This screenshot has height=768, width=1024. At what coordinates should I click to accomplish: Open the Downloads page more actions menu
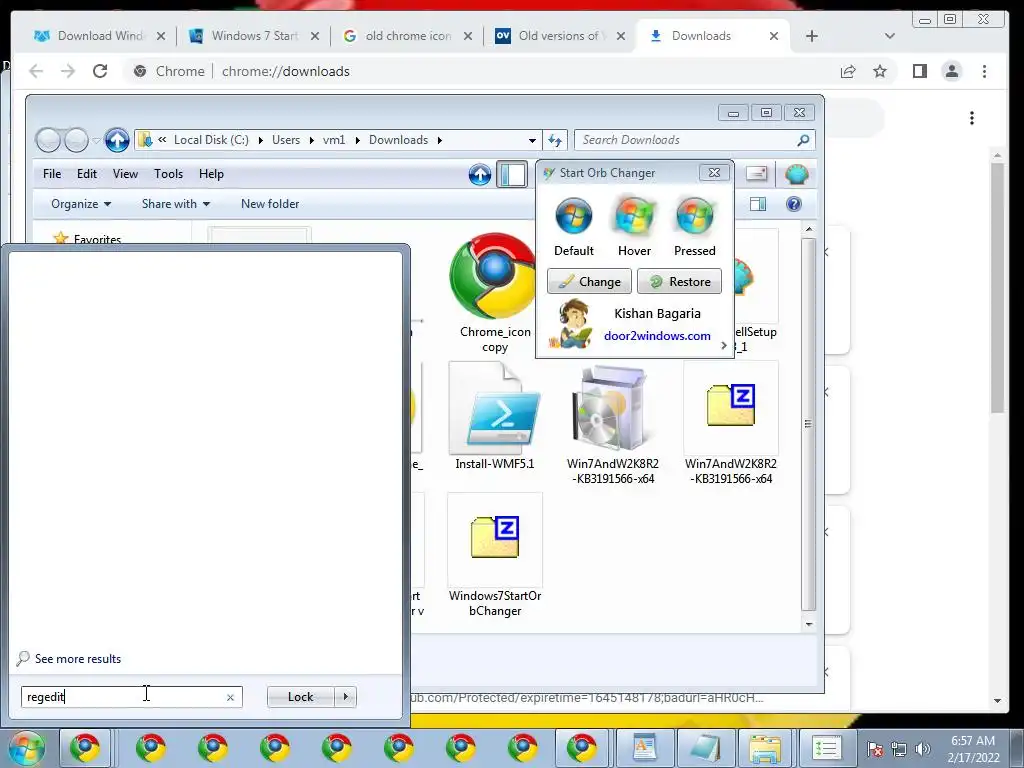(x=972, y=118)
